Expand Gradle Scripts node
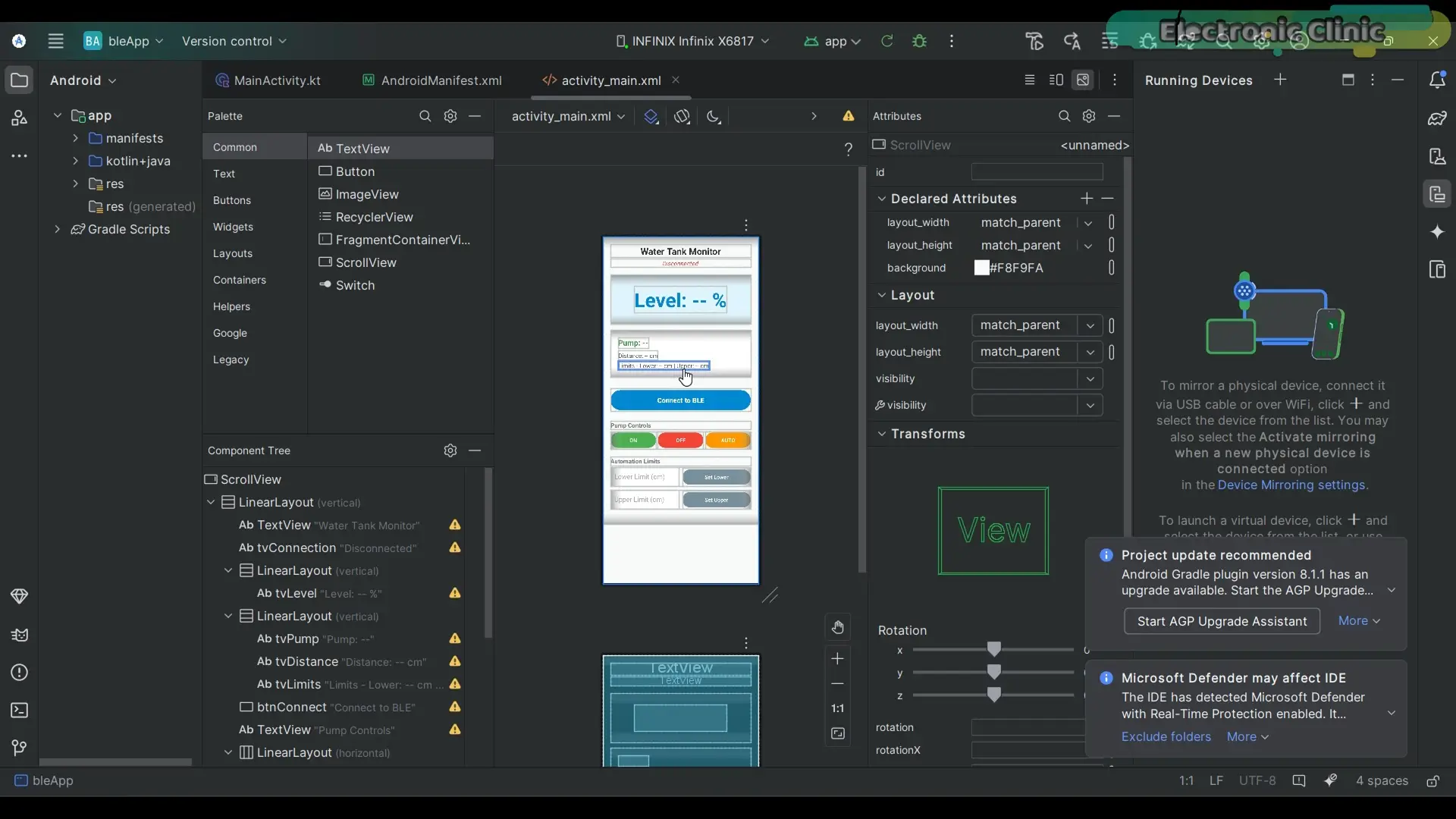Screen dimensions: 1456x819 point(57,229)
